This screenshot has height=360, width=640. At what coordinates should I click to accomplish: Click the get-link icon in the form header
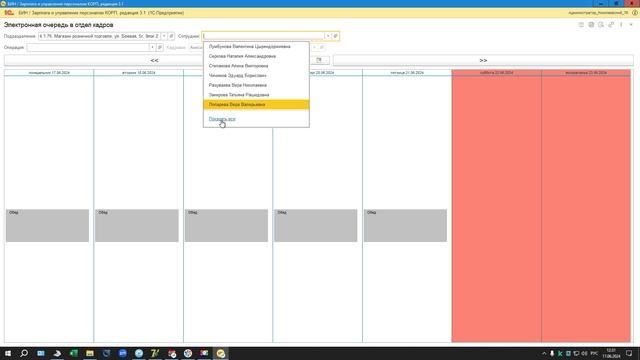click(611, 25)
